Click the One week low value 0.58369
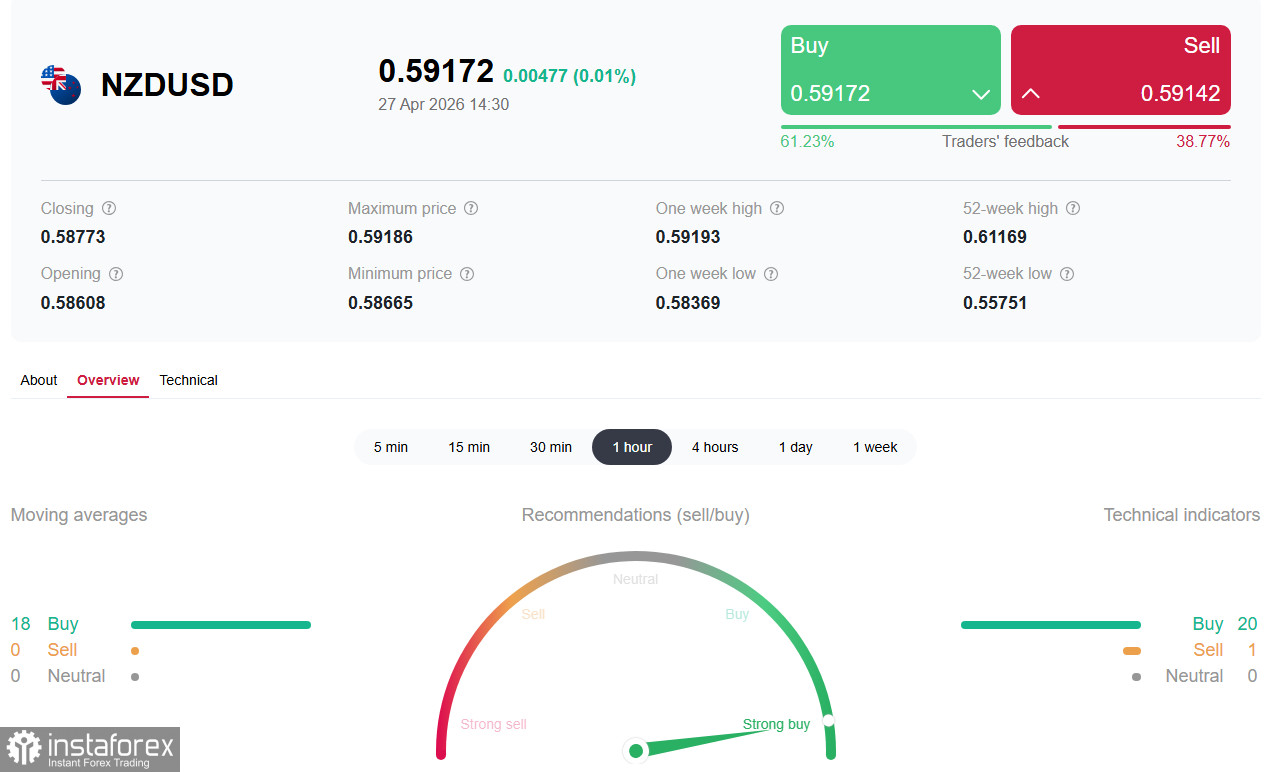Viewport: 1267px width, 772px height. 688,302
